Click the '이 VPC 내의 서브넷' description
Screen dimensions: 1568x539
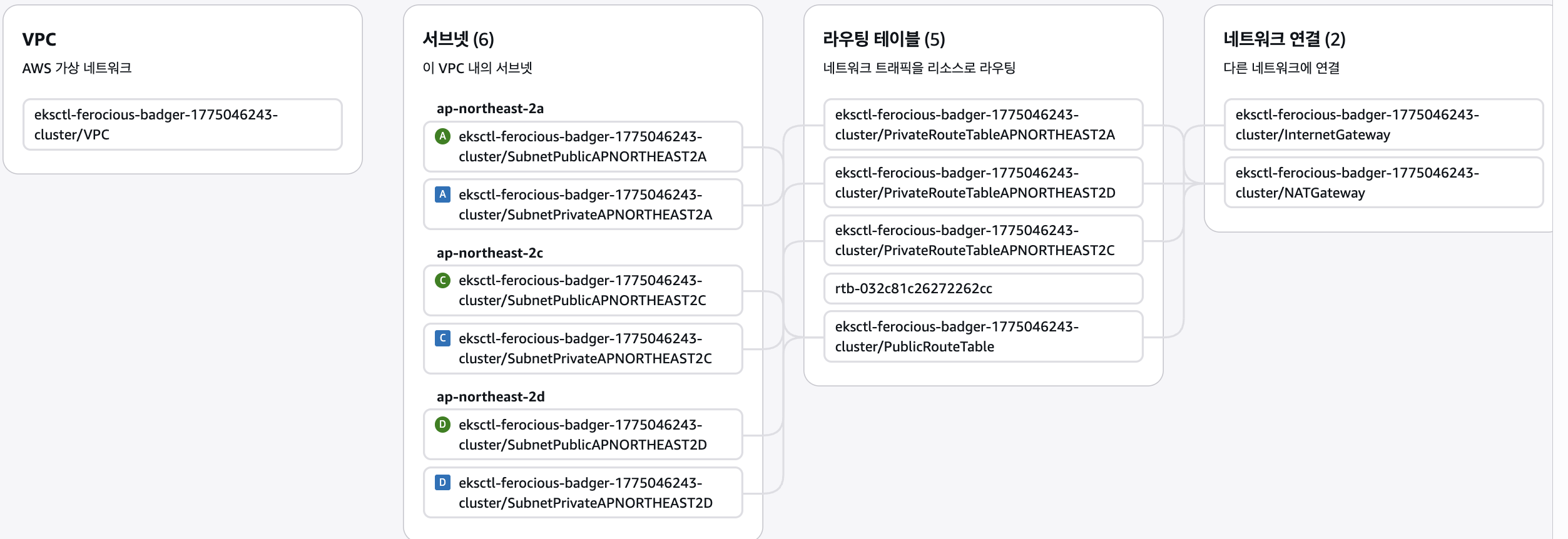pos(477,68)
